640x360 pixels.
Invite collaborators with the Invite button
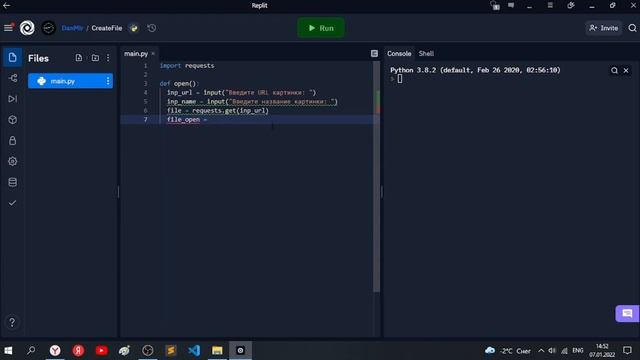[x=604, y=28]
